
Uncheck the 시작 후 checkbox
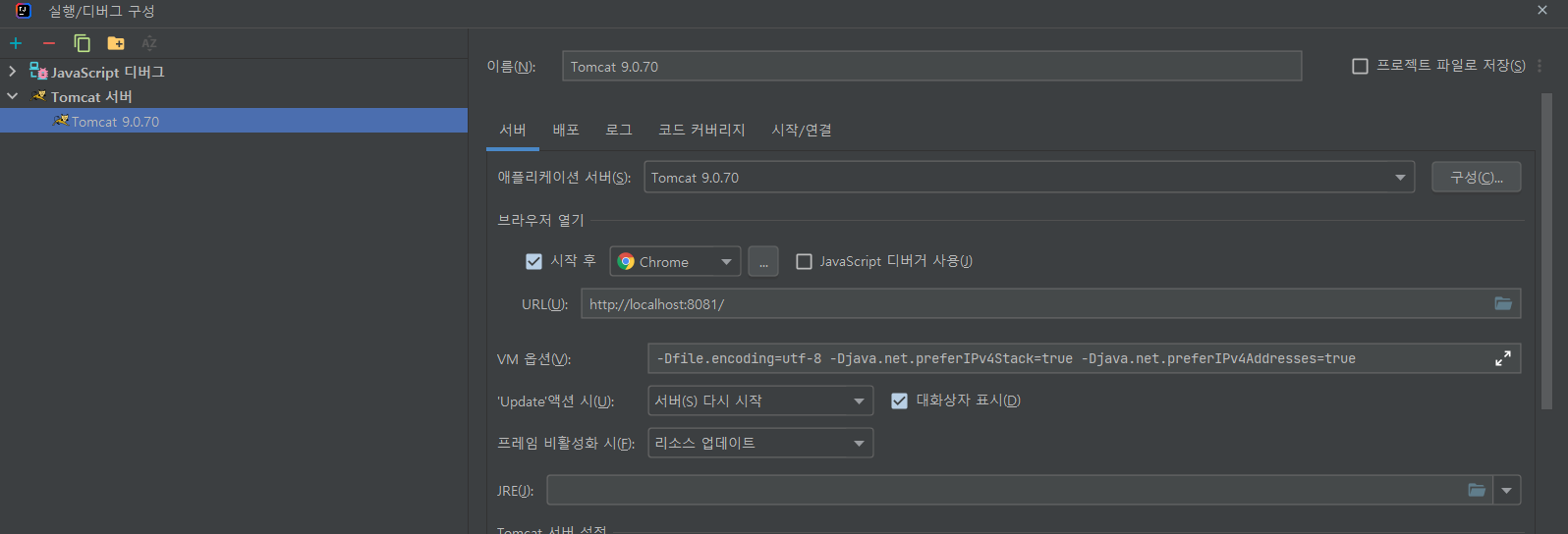[x=533, y=261]
